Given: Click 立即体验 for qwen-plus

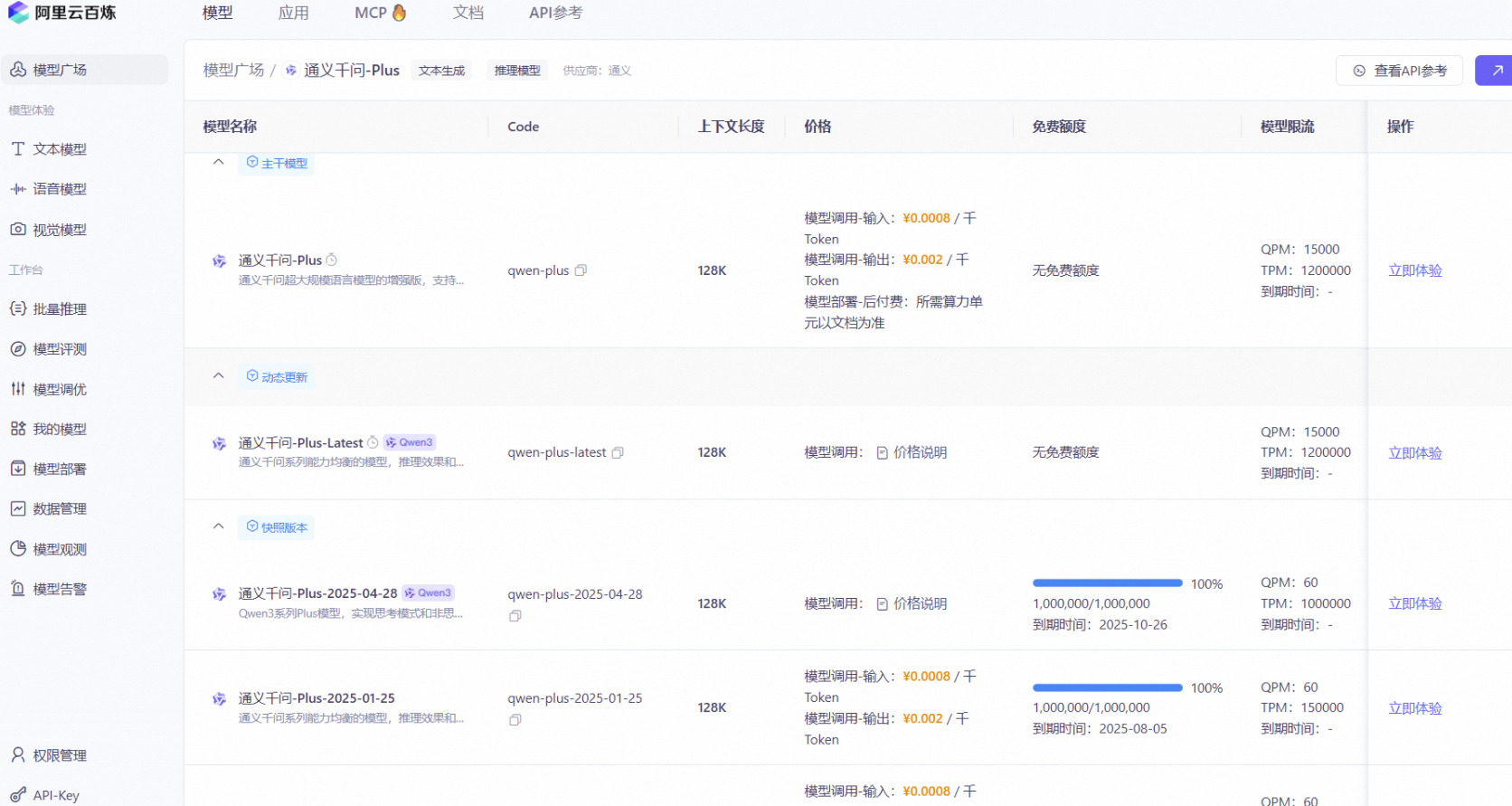Looking at the screenshot, I should click(x=1415, y=270).
